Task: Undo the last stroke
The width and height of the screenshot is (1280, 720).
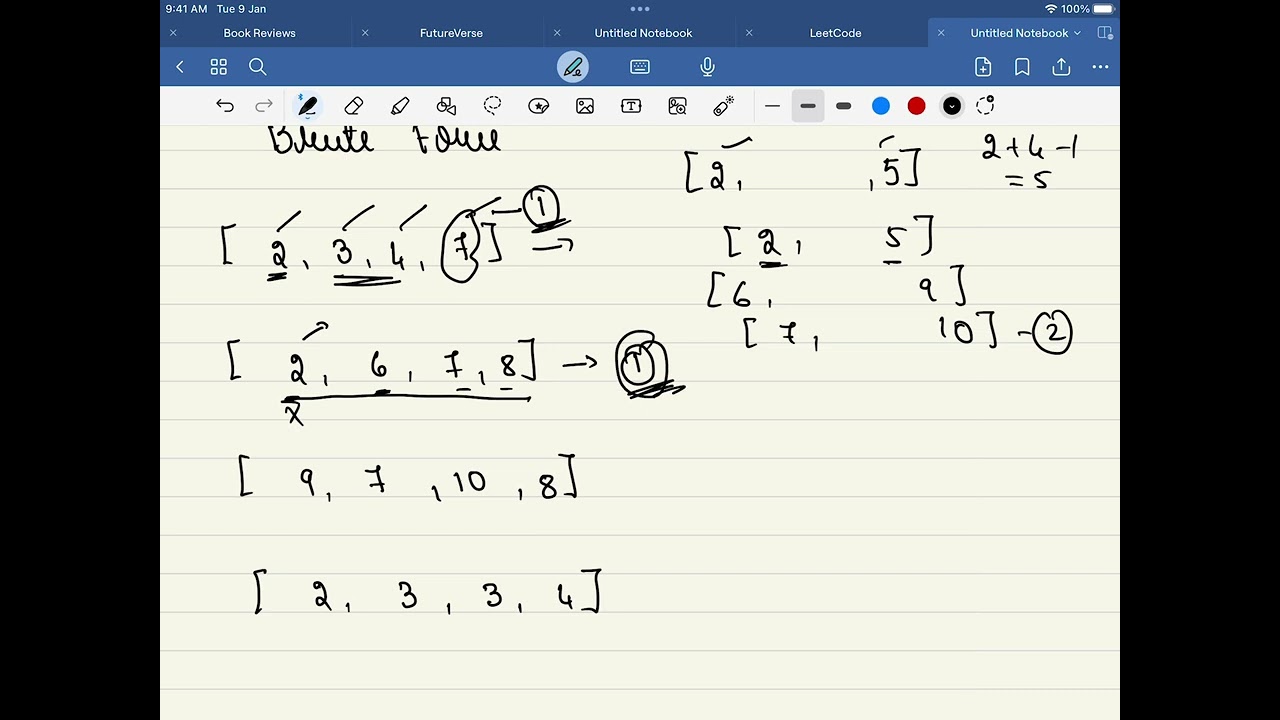Action: 225,106
